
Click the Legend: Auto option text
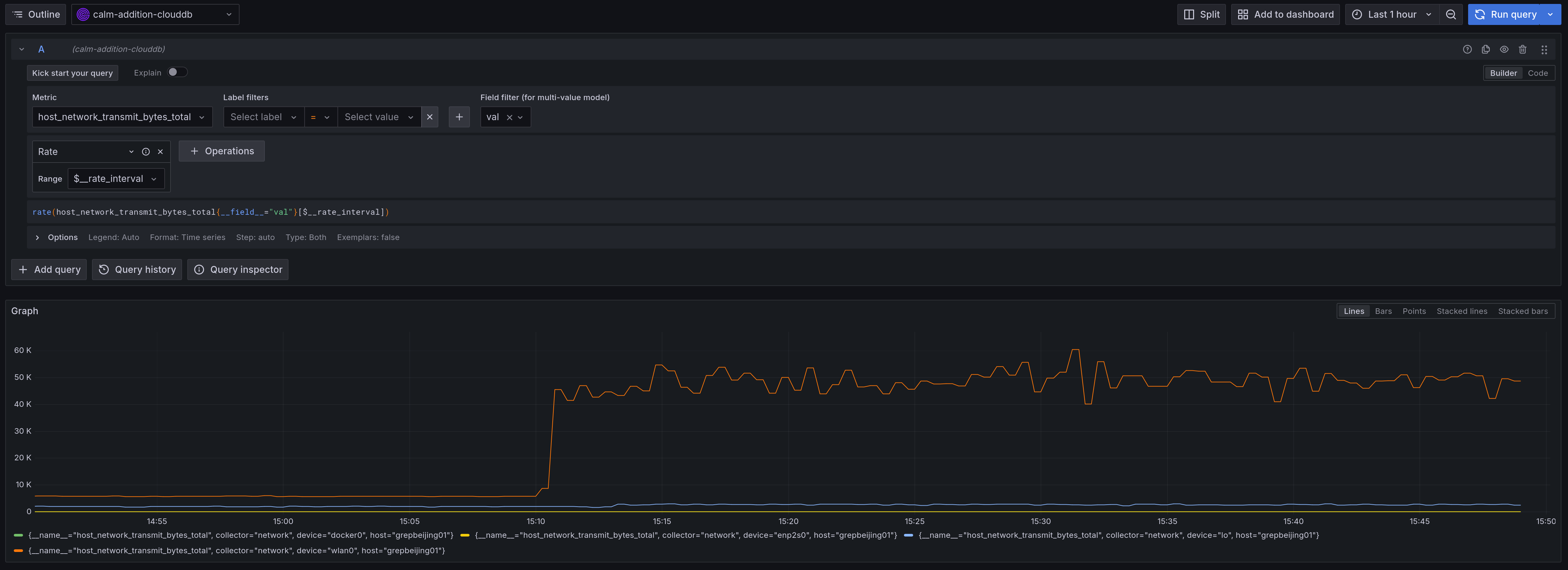[114, 238]
